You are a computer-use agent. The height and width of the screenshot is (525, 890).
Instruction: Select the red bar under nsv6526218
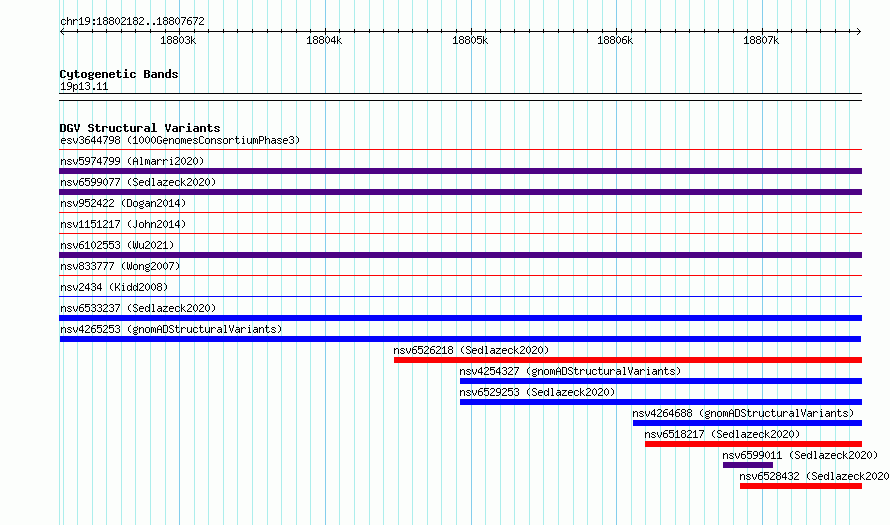[628, 360]
